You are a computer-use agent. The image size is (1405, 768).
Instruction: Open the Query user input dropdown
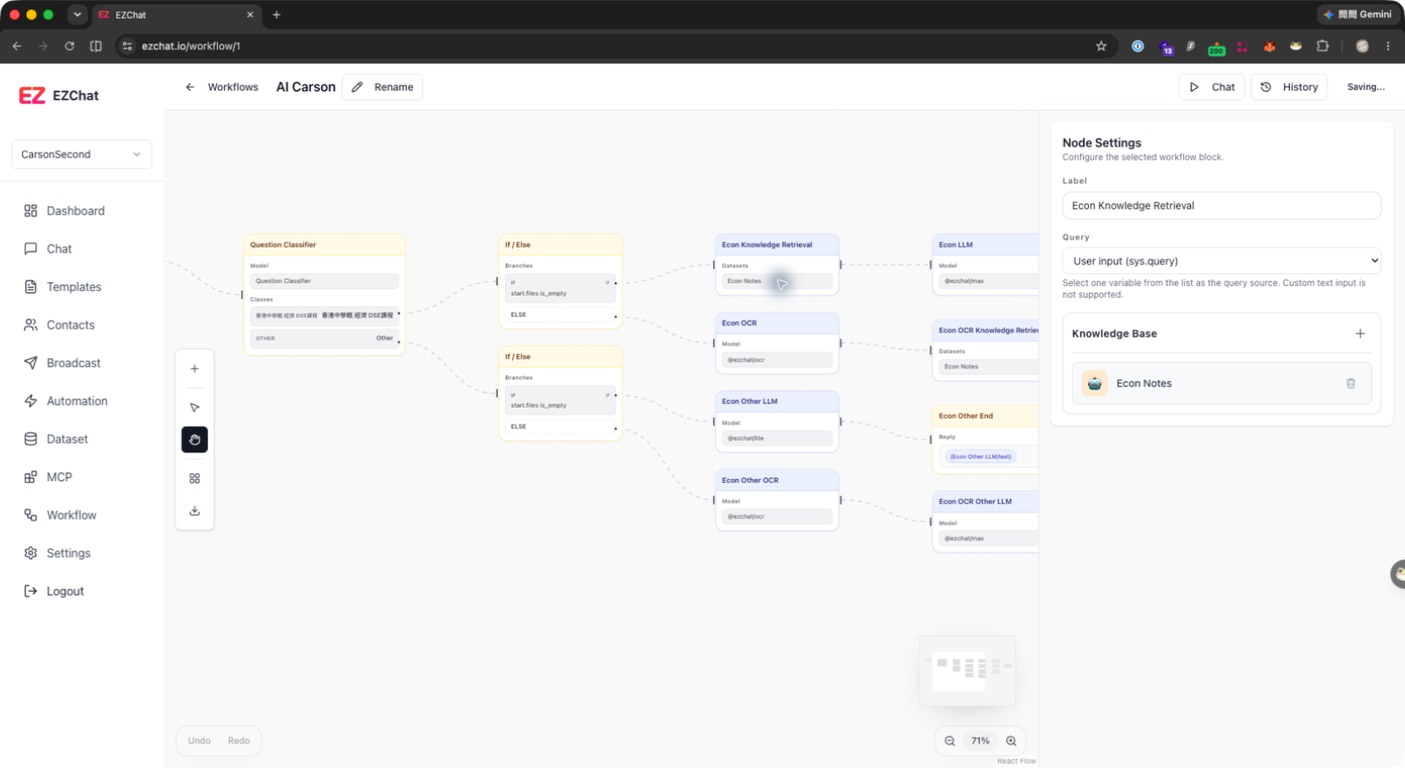click(1221, 261)
